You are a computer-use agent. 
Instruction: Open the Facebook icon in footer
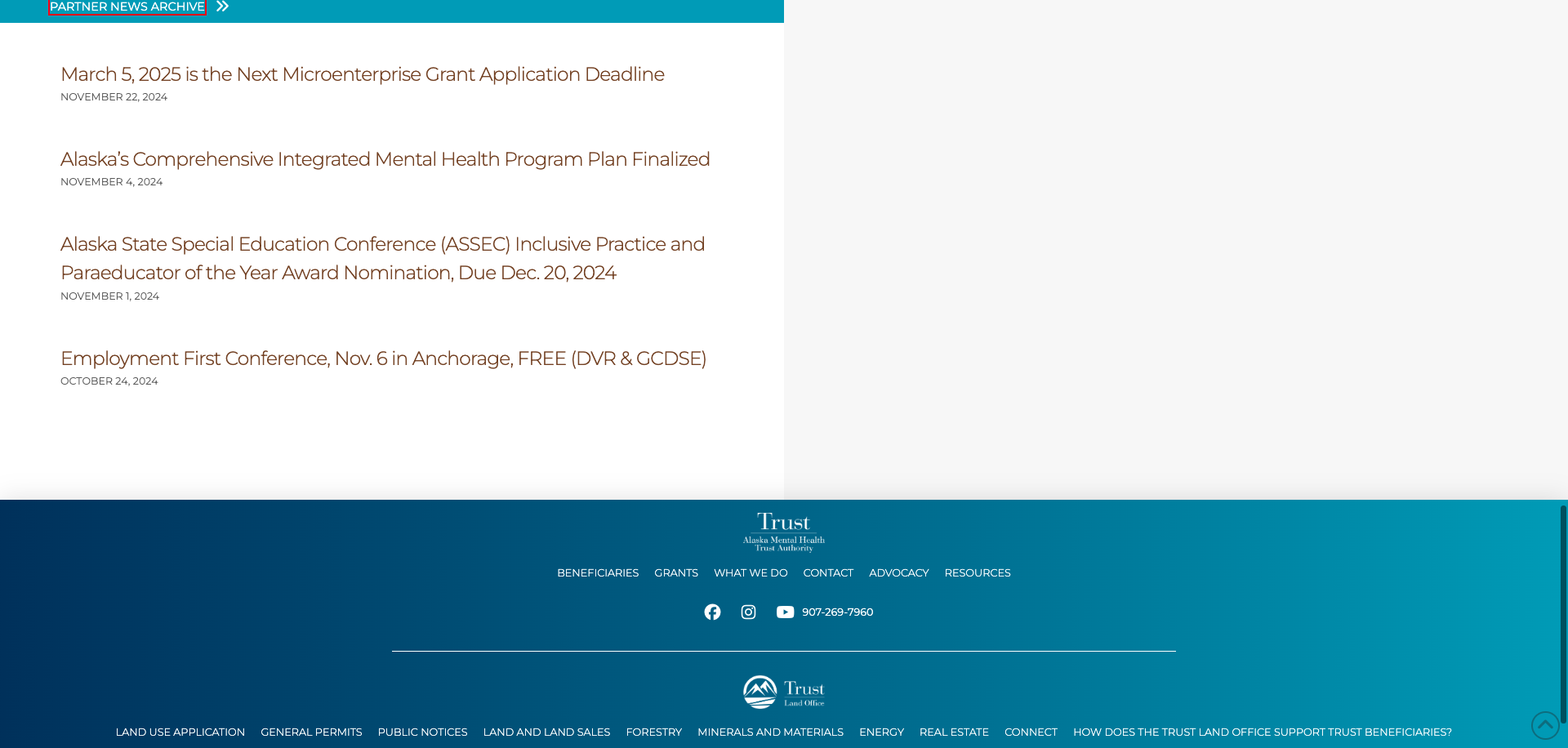[712, 612]
